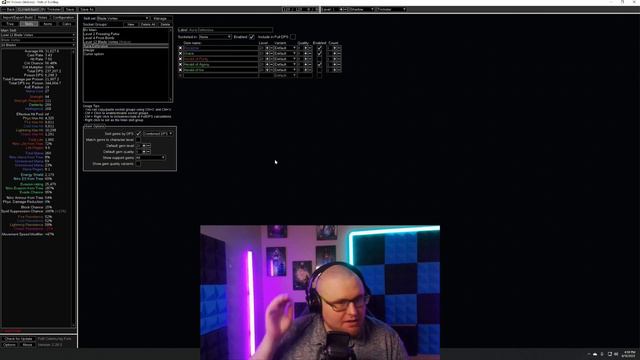Open the Options button at bottom left
This screenshot has width=640, height=360.
tap(9, 345)
